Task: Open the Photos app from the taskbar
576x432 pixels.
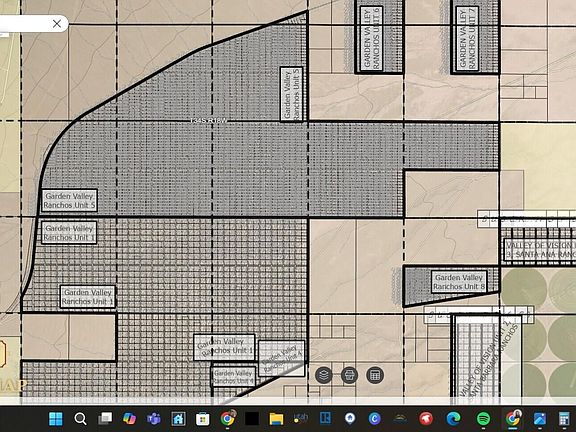Action: (540, 418)
